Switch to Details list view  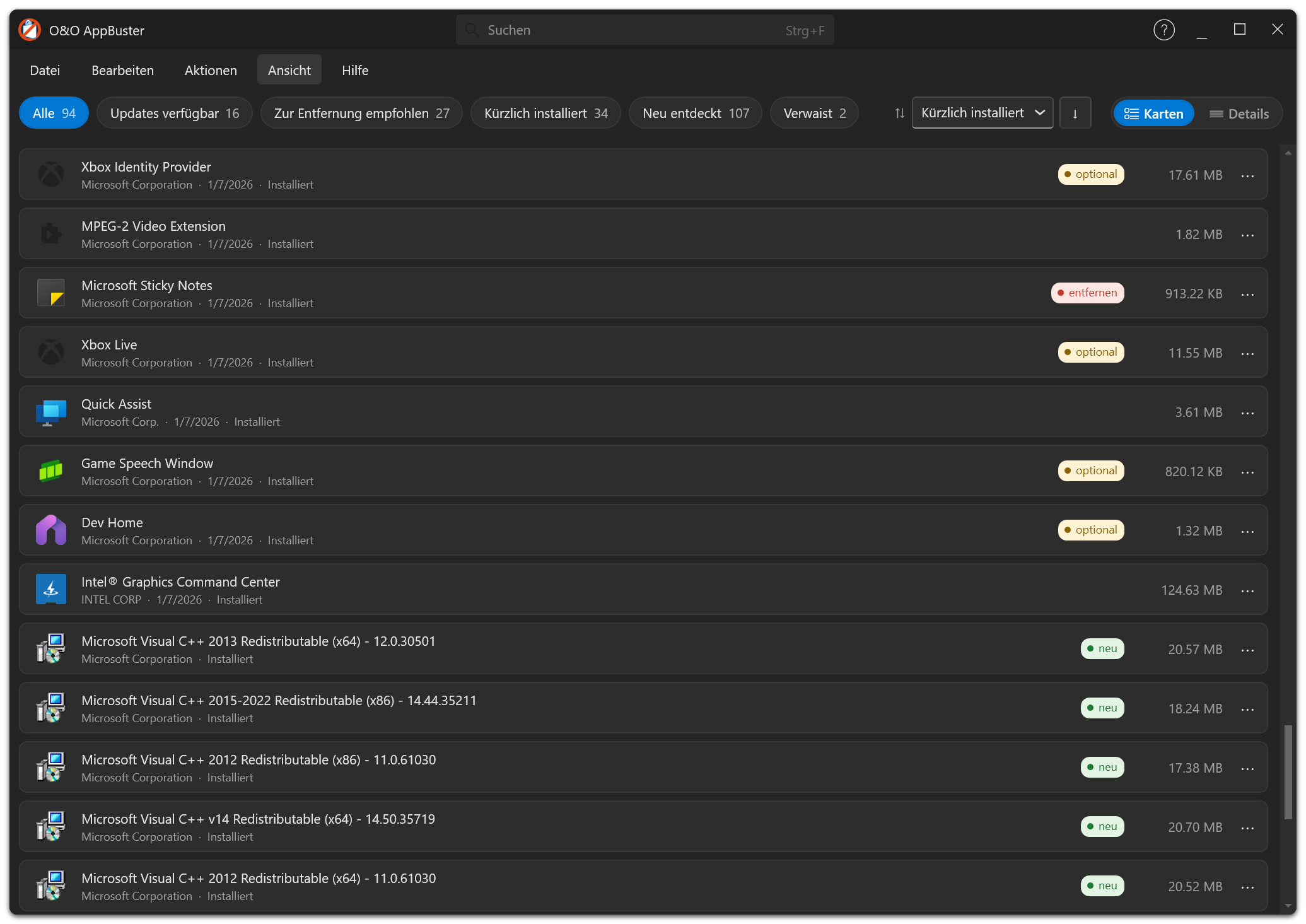(x=1239, y=114)
